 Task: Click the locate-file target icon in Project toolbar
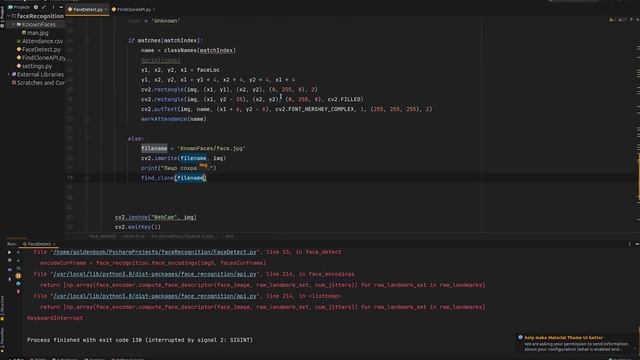coord(36,7)
